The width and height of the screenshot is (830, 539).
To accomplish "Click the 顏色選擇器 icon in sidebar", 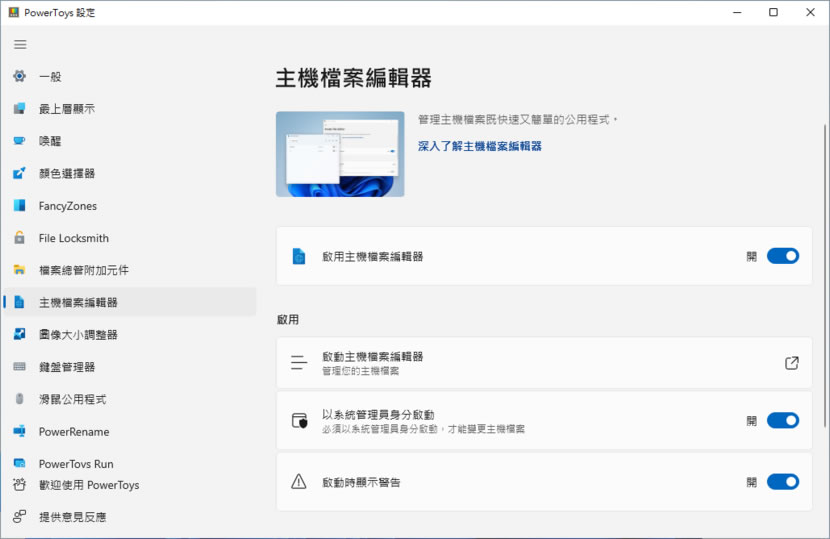I will point(19,173).
